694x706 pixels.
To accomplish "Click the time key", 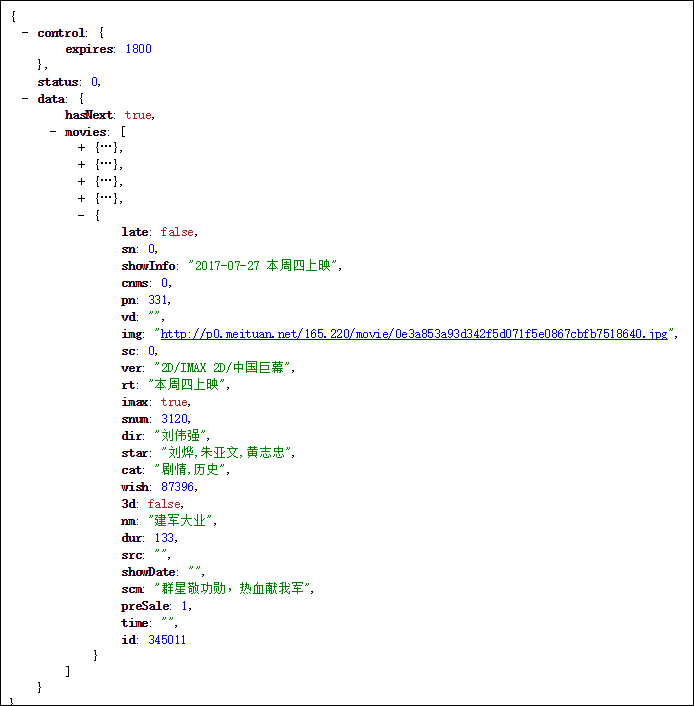I will (x=135, y=623).
